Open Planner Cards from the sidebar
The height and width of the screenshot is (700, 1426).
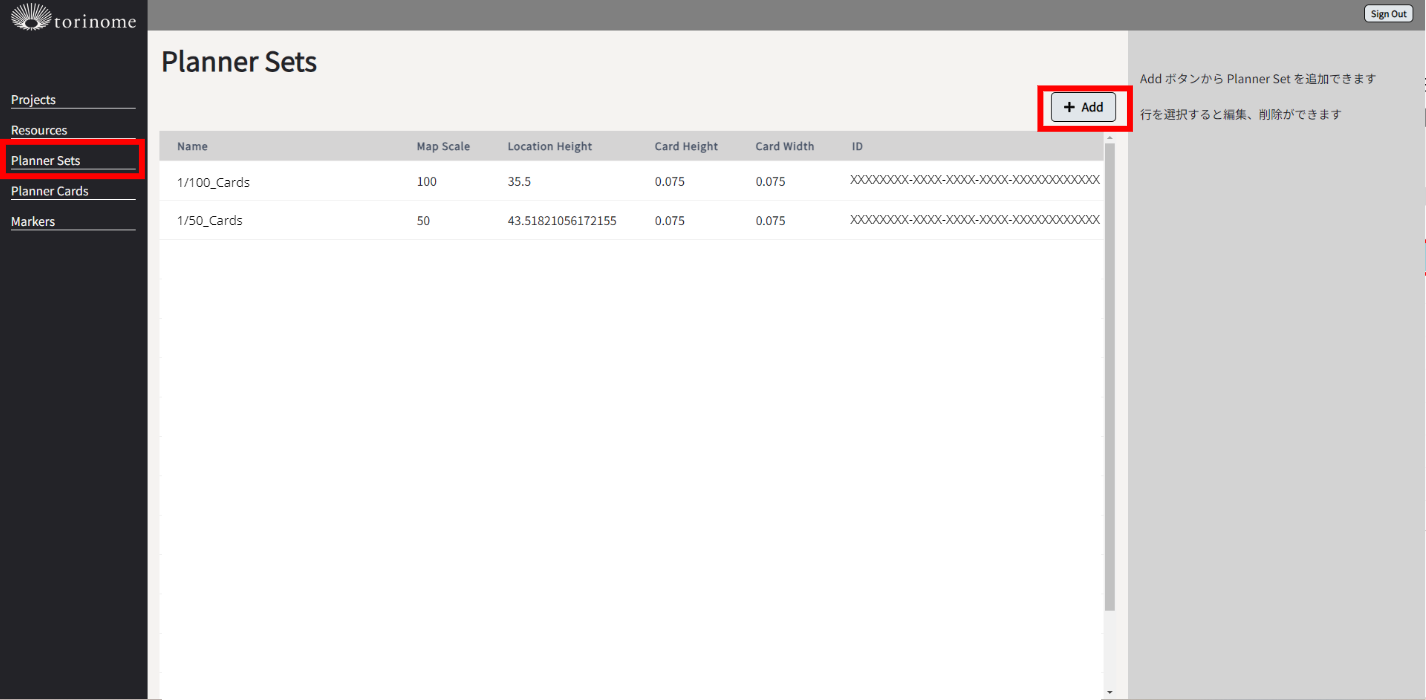[x=50, y=191]
